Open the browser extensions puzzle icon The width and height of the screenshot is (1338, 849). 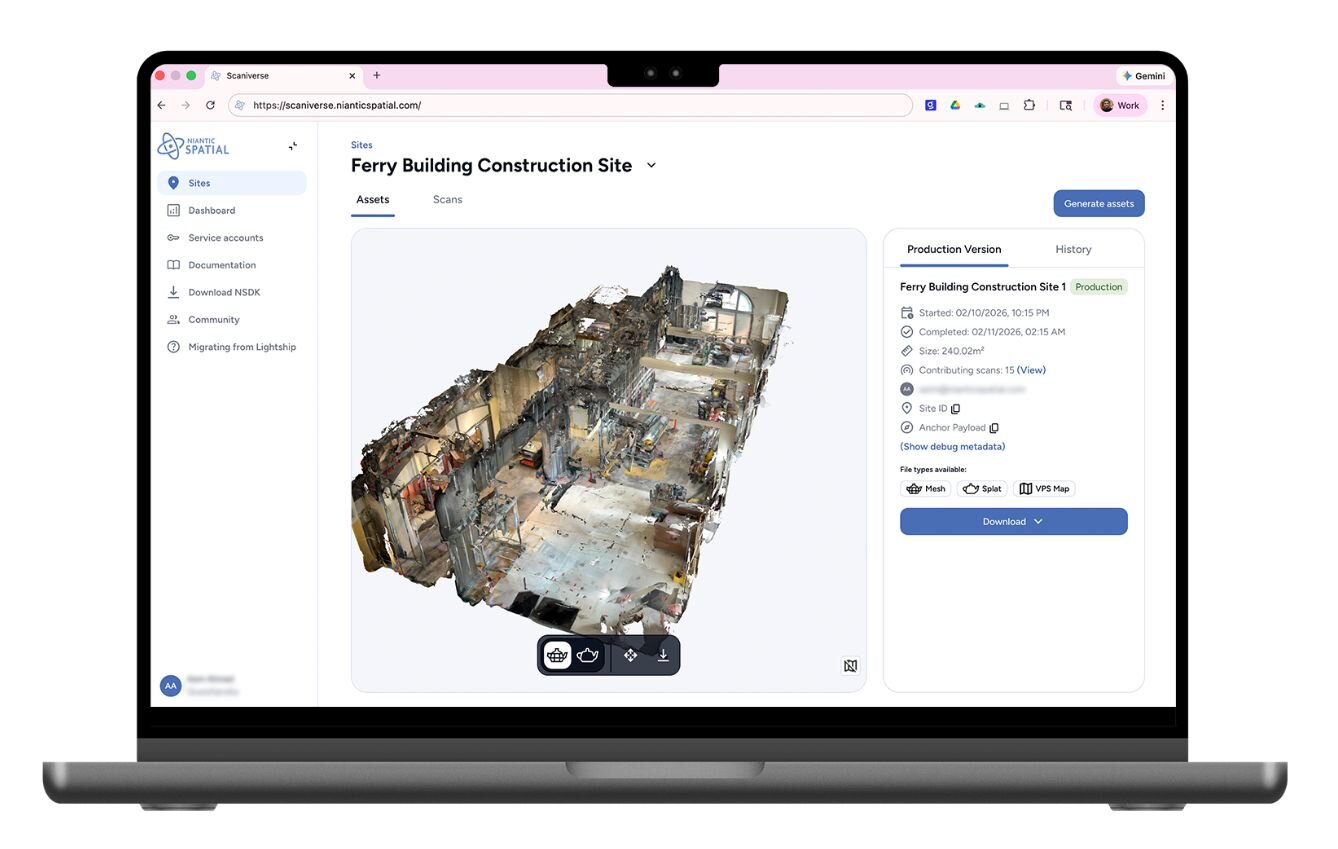click(1029, 105)
